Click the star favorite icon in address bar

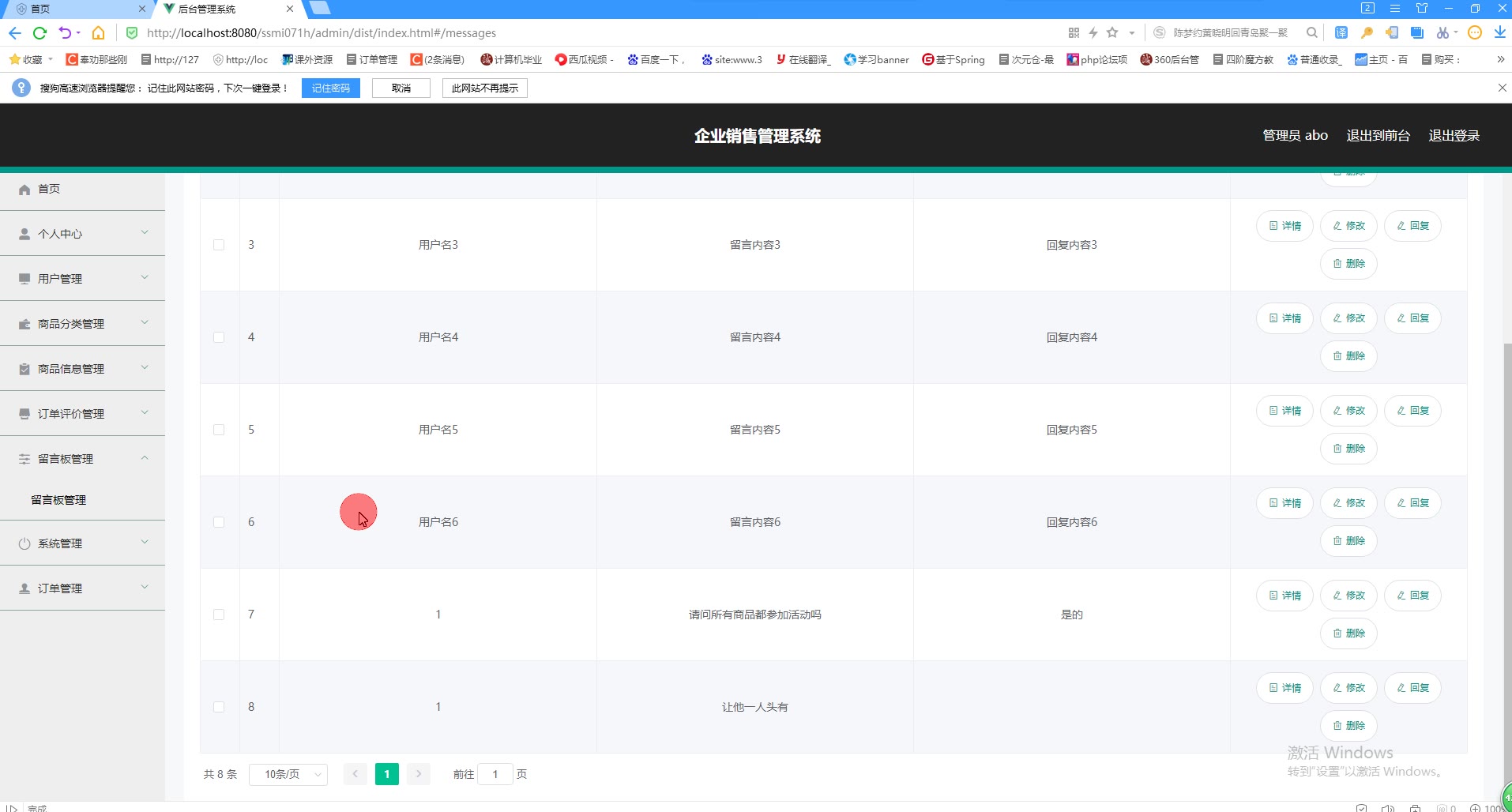pyautogui.click(x=1112, y=32)
